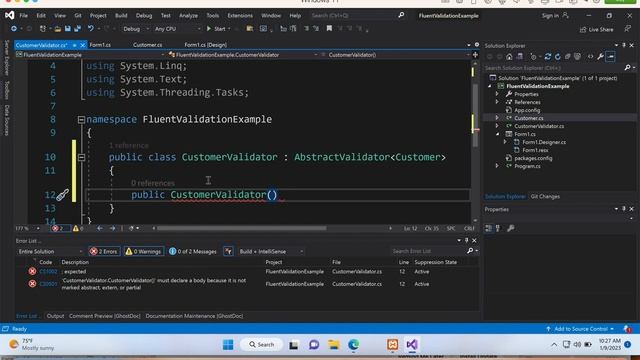Toggle the 0 of 2 Messages filter

pyautogui.click(x=193, y=251)
